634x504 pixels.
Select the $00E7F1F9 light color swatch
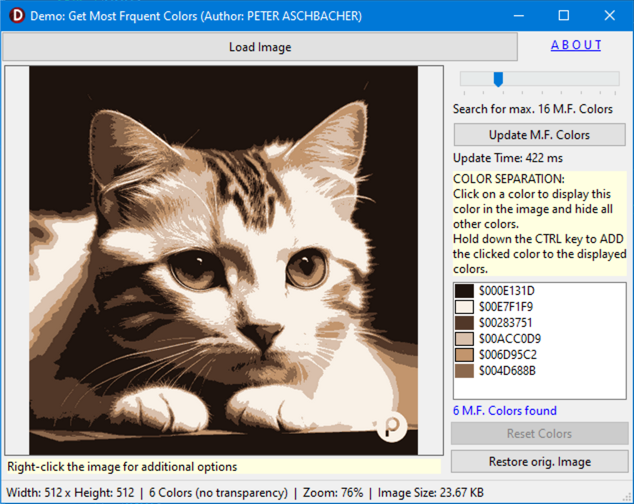pyautogui.click(x=464, y=307)
